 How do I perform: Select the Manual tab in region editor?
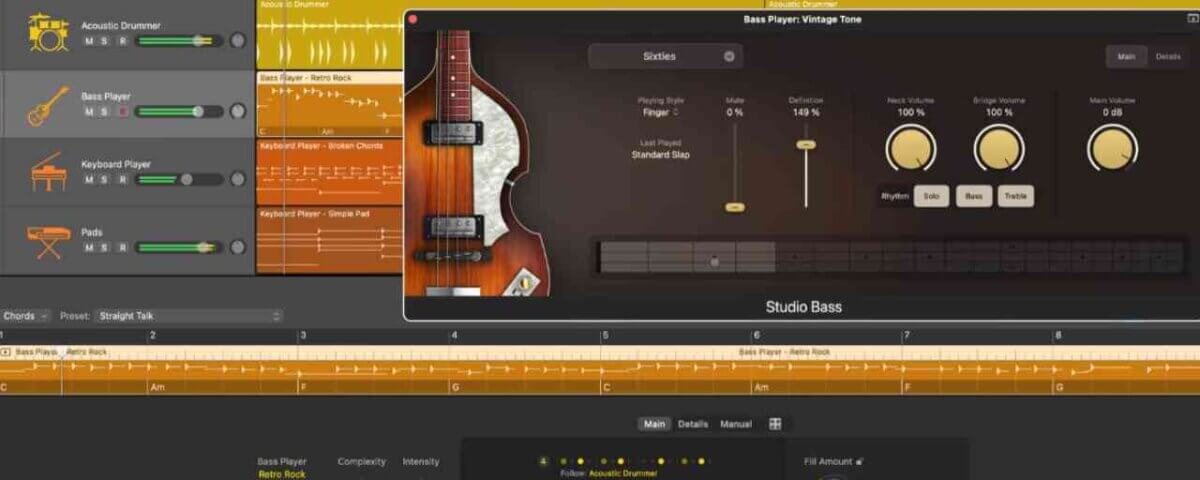point(736,424)
